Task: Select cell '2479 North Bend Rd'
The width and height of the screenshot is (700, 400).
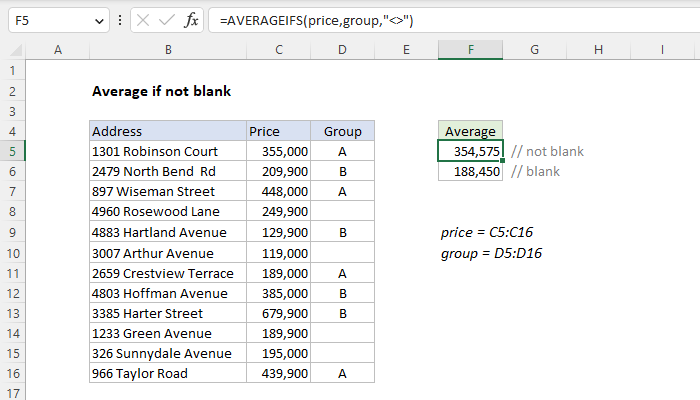Action: click(168, 171)
